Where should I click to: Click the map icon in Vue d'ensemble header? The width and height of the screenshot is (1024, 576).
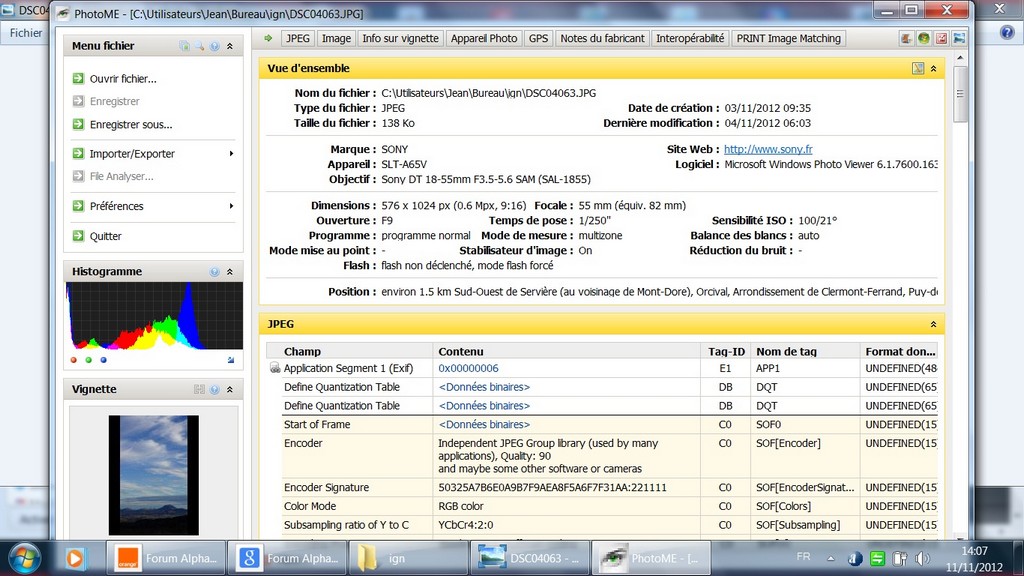pyautogui.click(x=918, y=69)
